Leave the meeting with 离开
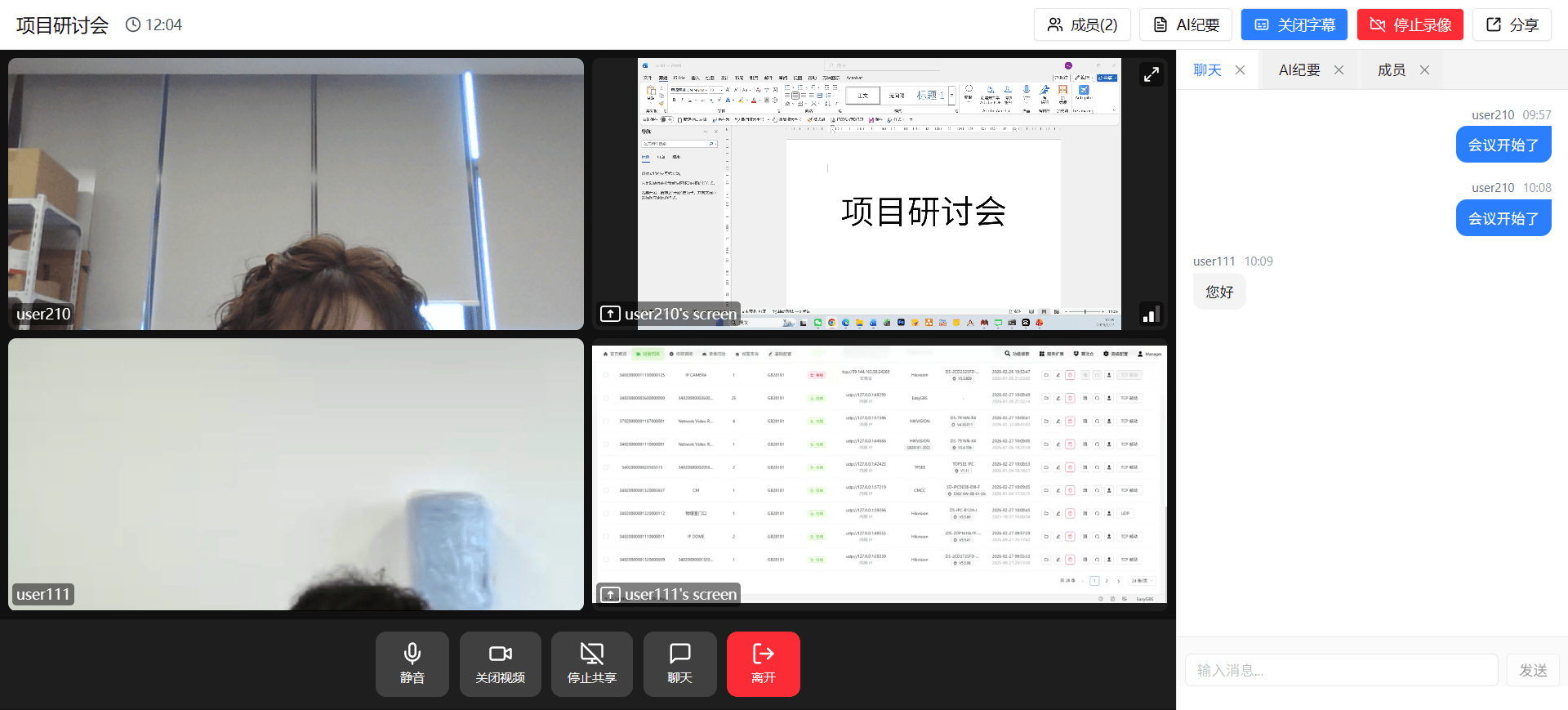1568x710 pixels. (764, 664)
